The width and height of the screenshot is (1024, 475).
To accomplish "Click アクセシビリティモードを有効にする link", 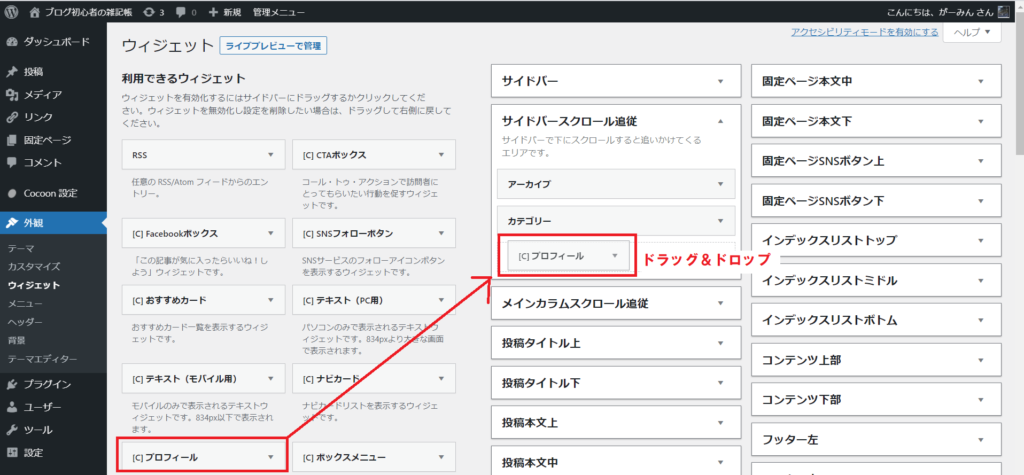I will point(865,32).
